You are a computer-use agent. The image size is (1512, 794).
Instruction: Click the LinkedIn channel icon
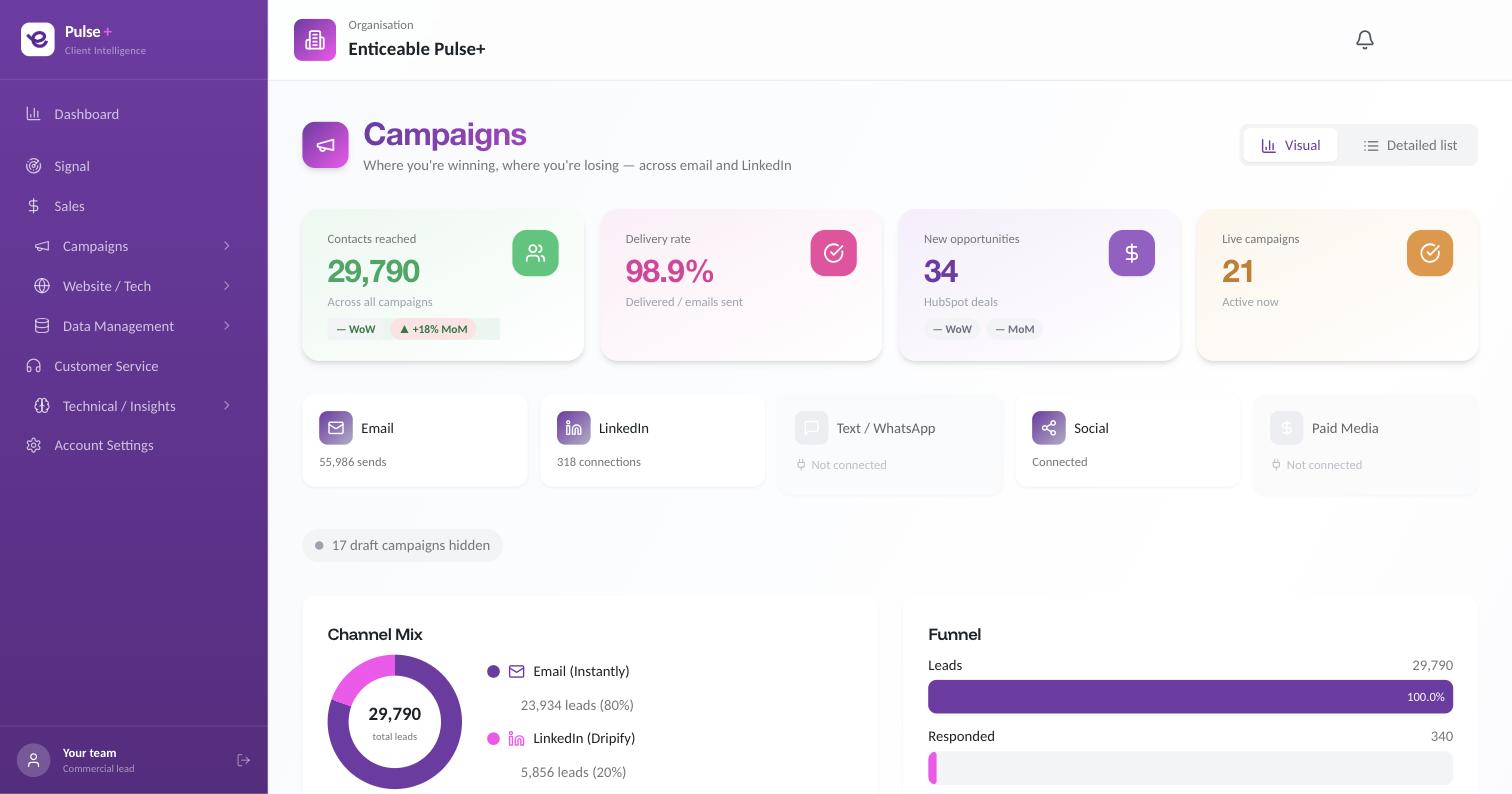574,428
